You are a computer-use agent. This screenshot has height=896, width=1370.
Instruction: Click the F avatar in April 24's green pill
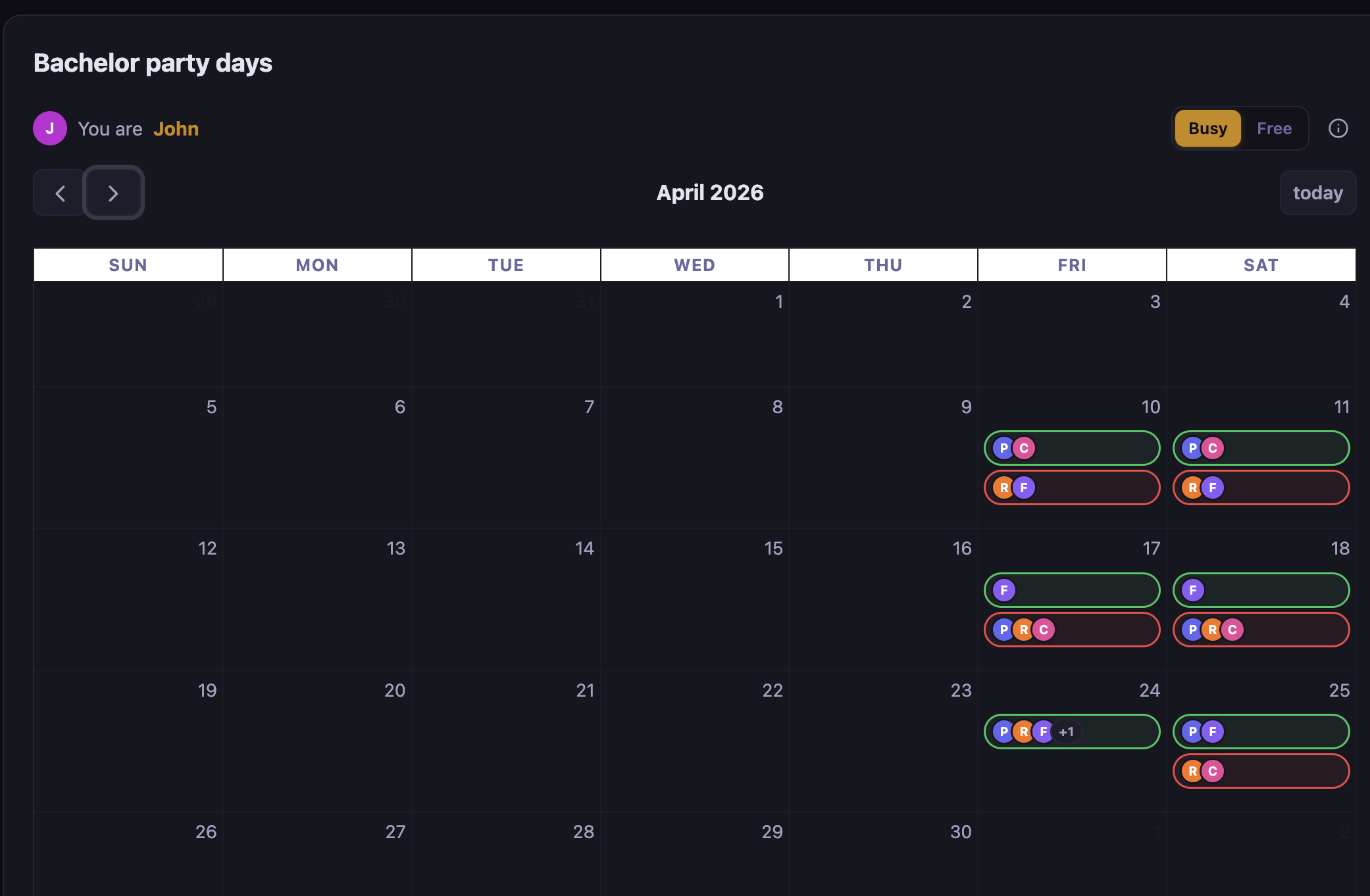pyautogui.click(x=1044, y=732)
